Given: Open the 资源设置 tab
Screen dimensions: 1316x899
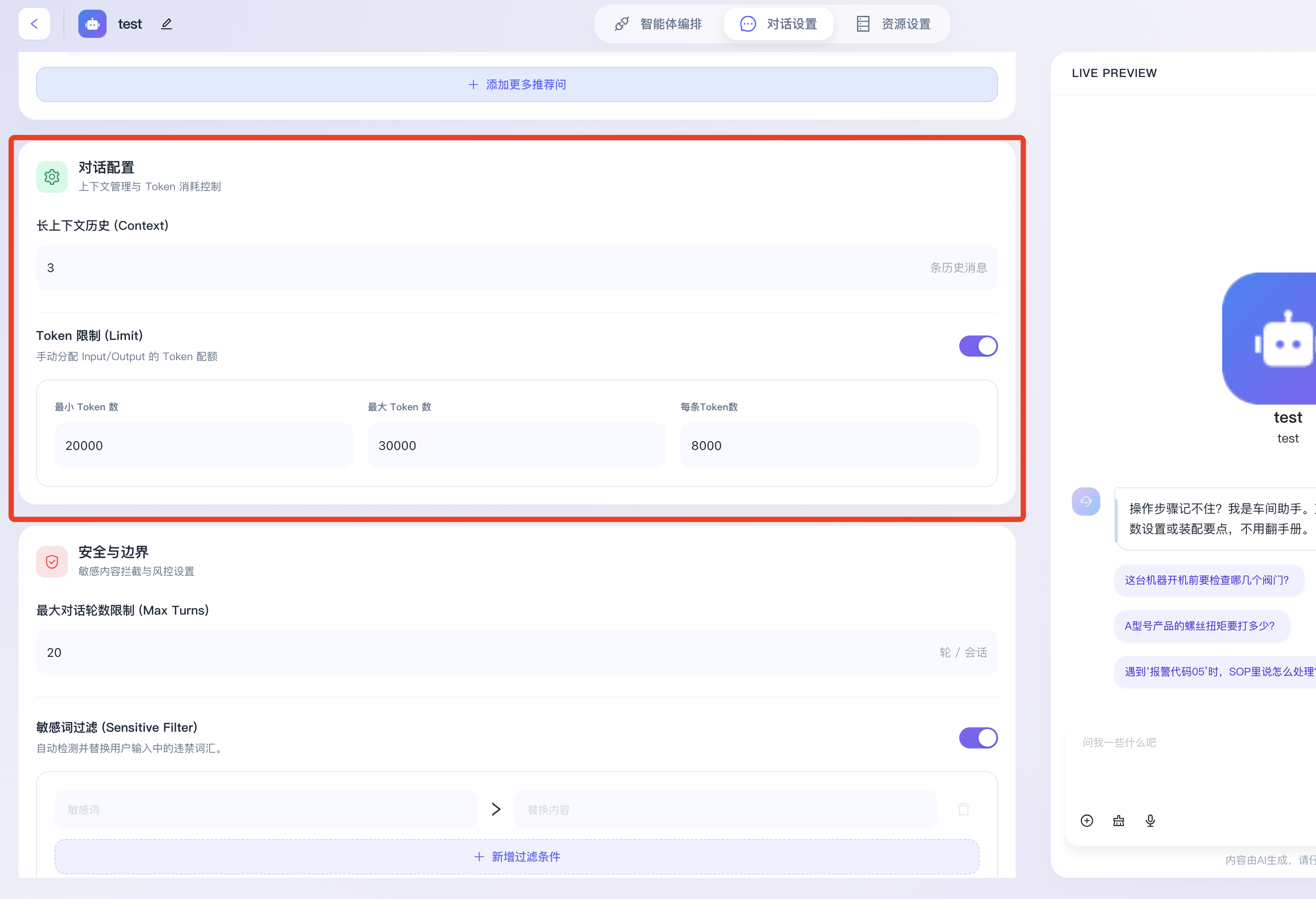Looking at the screenshot, I should [x=893, y=24].
